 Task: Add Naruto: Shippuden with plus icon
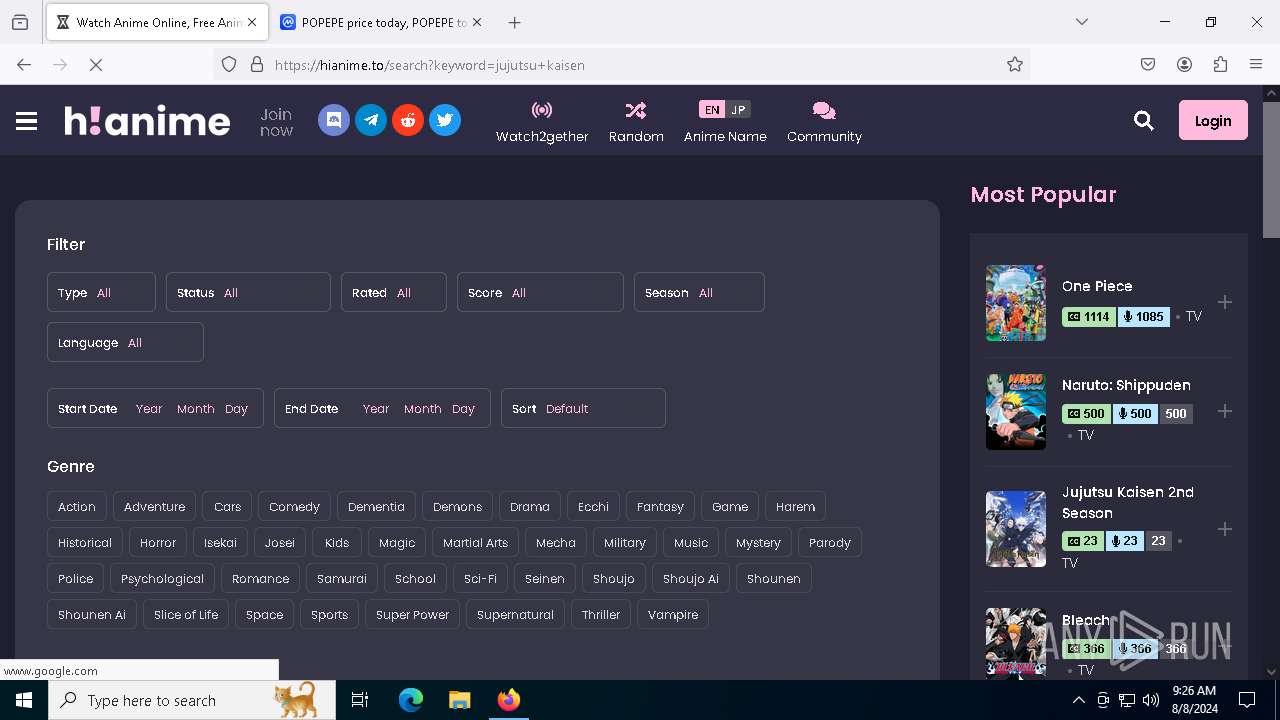tap(1225, 411)
